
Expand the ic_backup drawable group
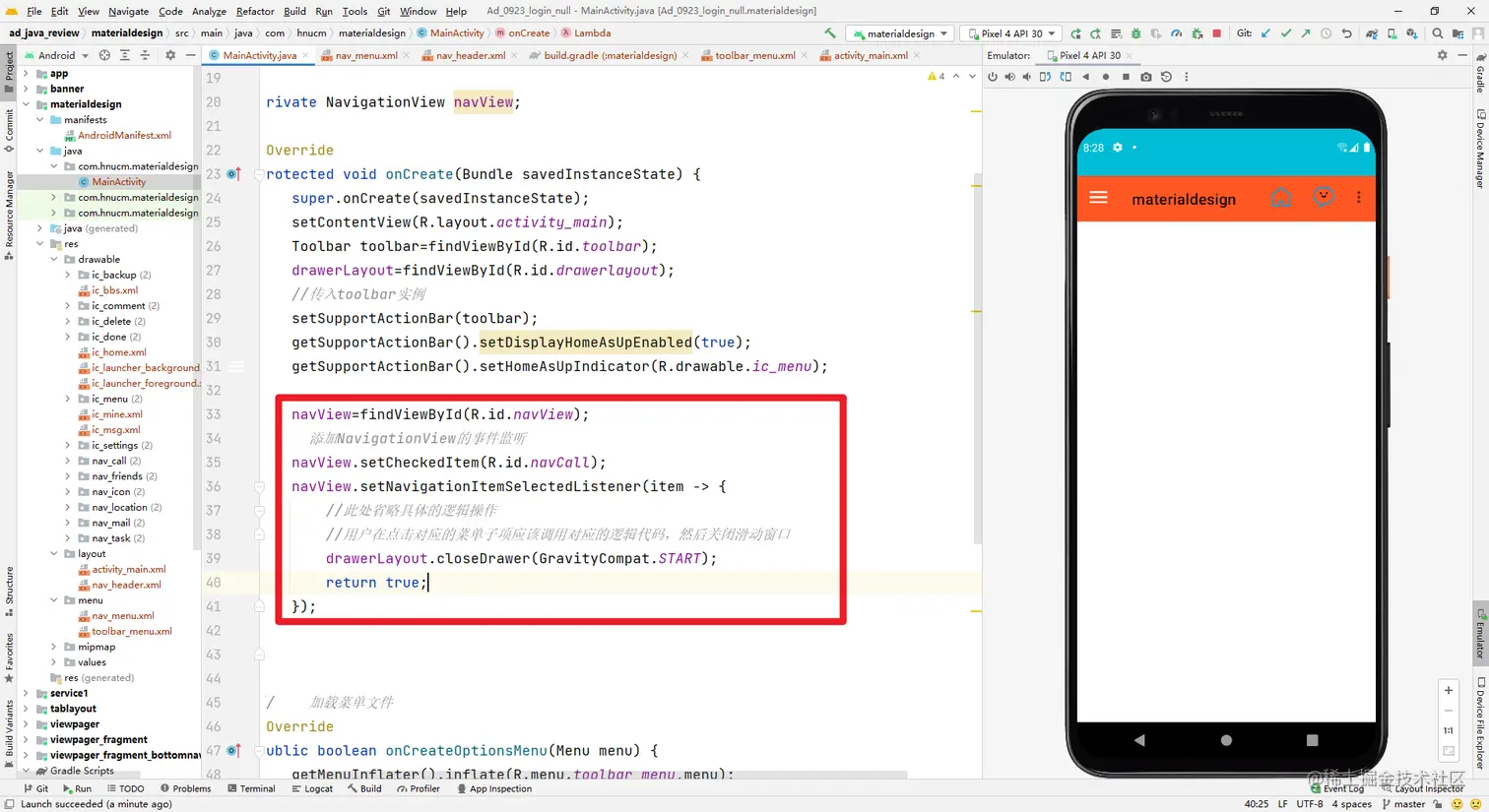(x=68, y=275)
